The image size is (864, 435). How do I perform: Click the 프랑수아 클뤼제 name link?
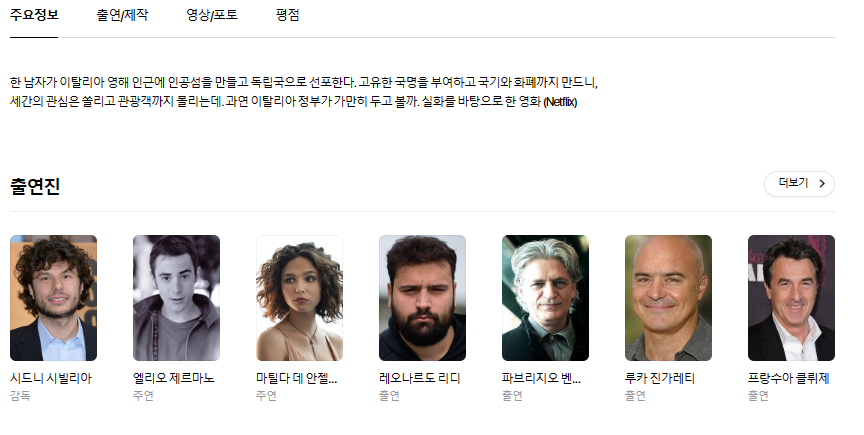(x=789, y=378)
